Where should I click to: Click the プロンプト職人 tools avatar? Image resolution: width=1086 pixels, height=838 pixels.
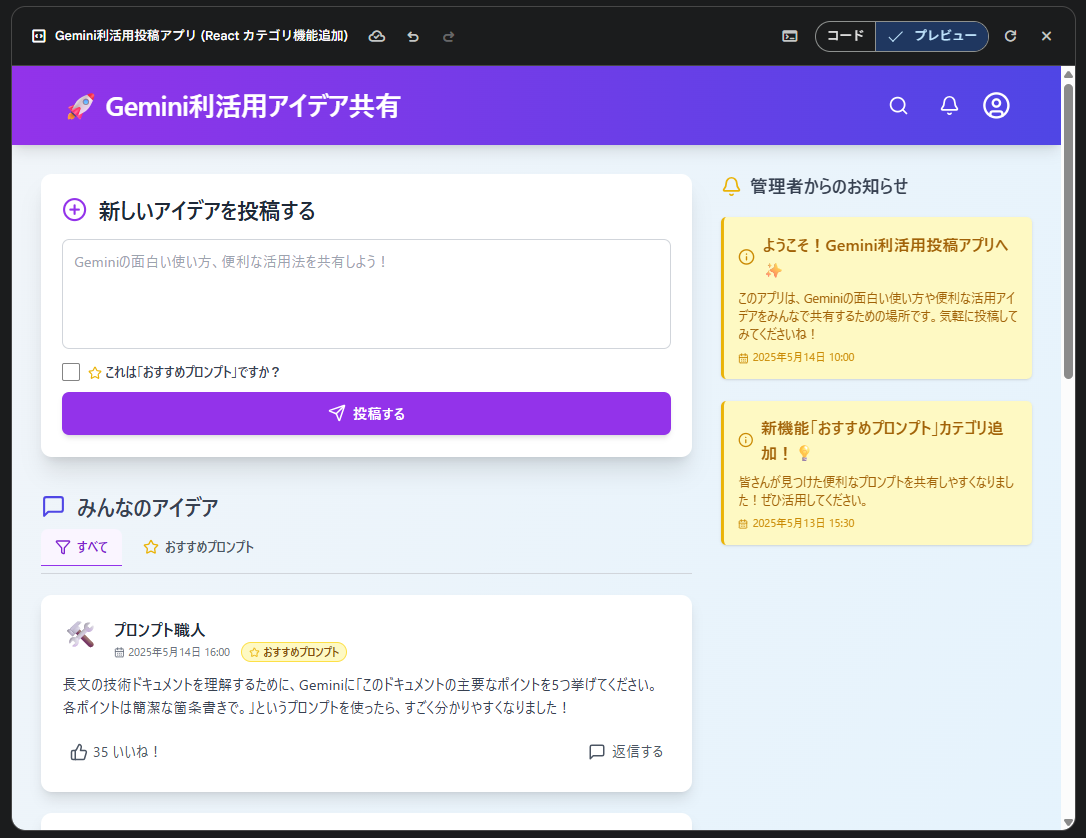(x=80, y=634)
